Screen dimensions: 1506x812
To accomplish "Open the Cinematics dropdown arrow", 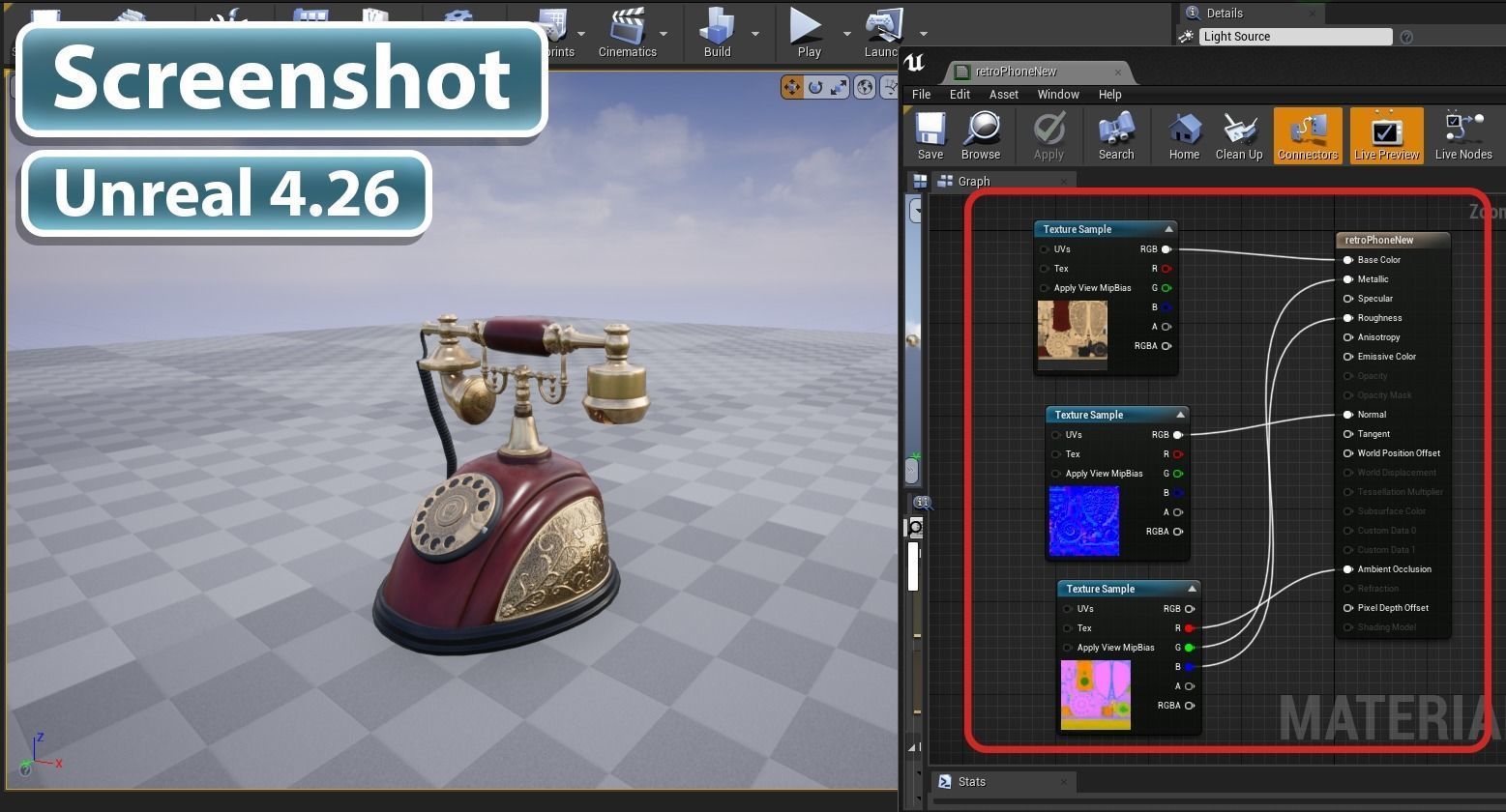I will tap(664, 34).
